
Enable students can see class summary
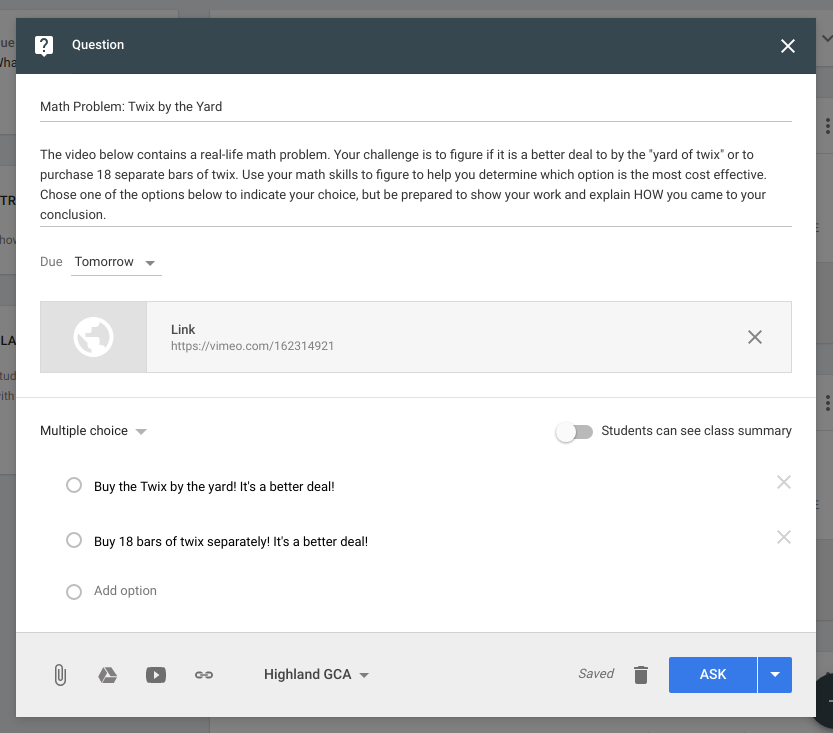[x=574, y=430]
